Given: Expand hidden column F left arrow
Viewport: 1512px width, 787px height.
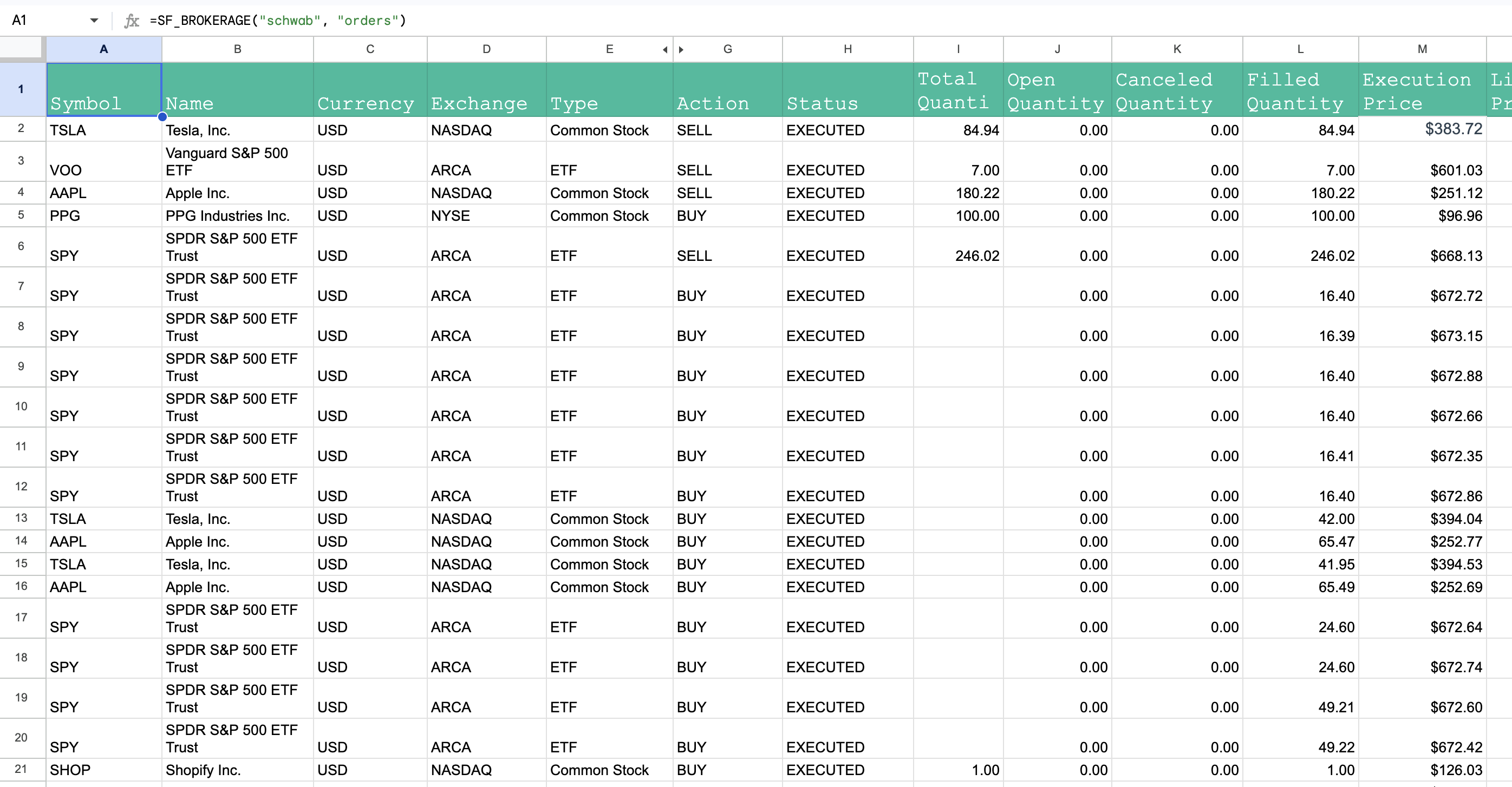Looking at the screenshot, I should point(665,50).
